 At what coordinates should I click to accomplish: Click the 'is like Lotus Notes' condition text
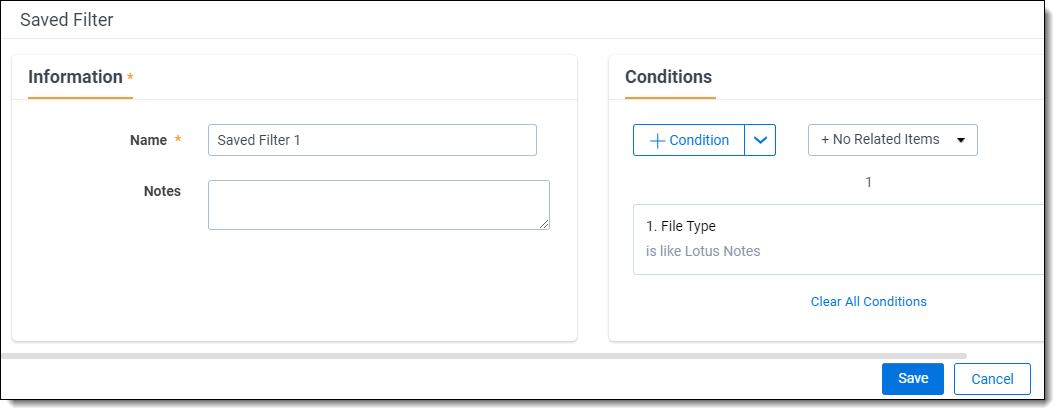pos(703,251)
